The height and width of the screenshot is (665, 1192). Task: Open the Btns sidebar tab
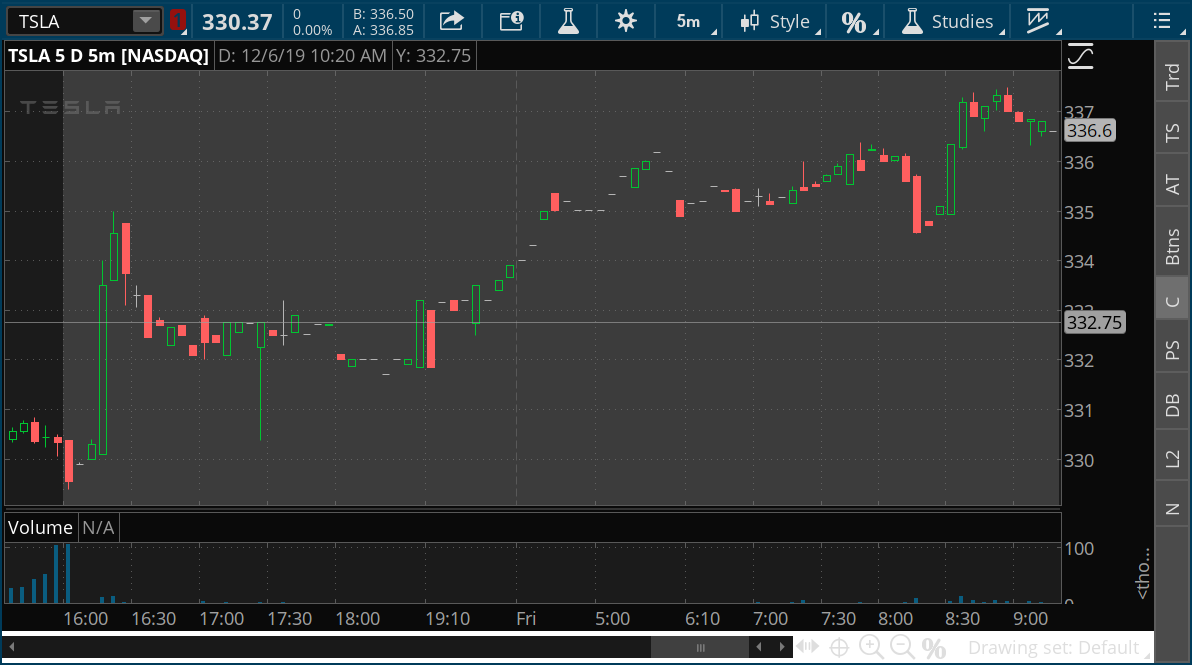pos(1172,246)
